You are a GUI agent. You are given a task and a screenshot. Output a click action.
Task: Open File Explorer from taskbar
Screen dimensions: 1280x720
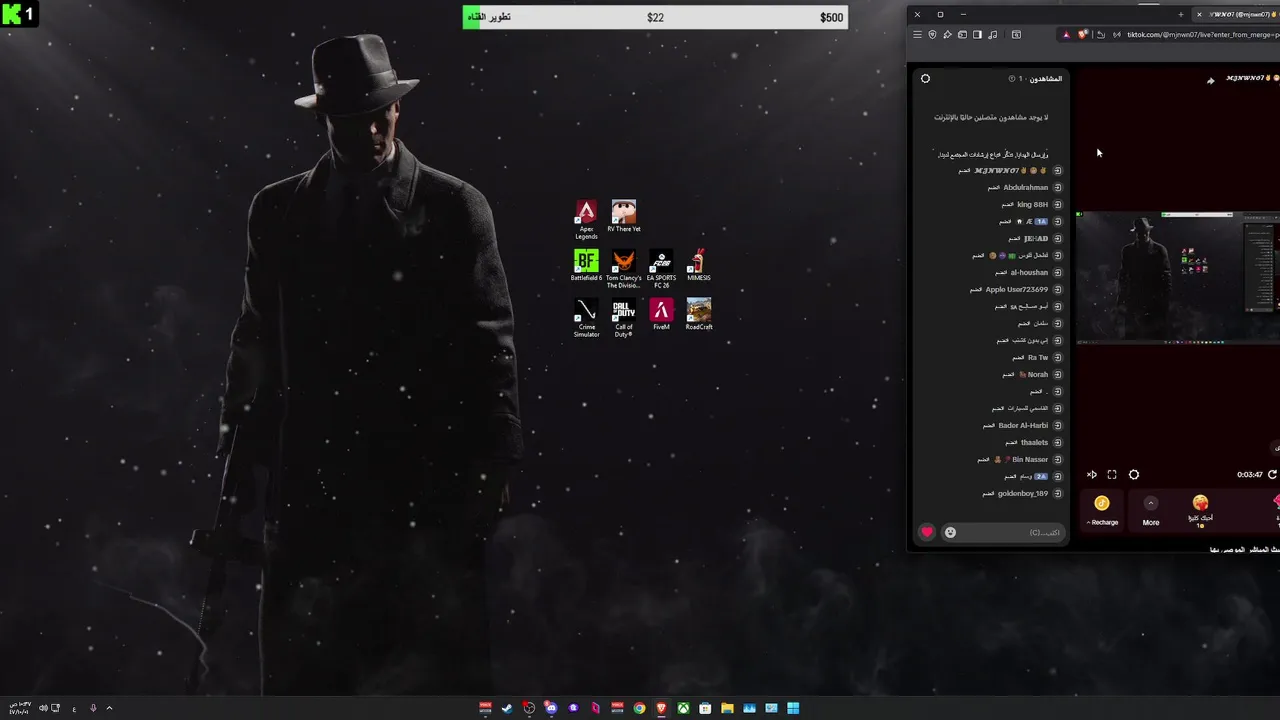coord(727,708)
